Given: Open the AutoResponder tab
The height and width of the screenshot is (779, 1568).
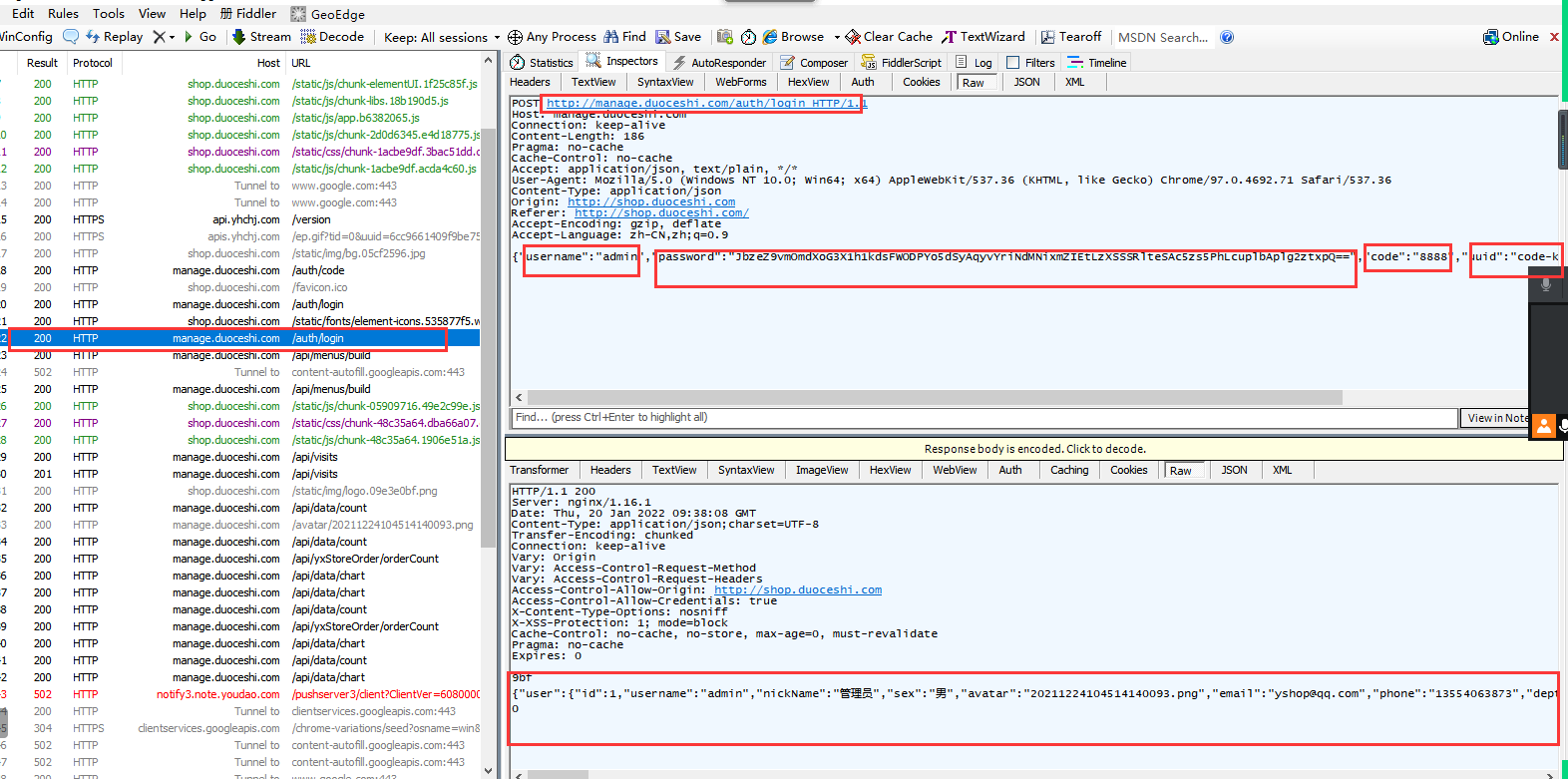Looking at the screenshot, I should coord(719,62).
